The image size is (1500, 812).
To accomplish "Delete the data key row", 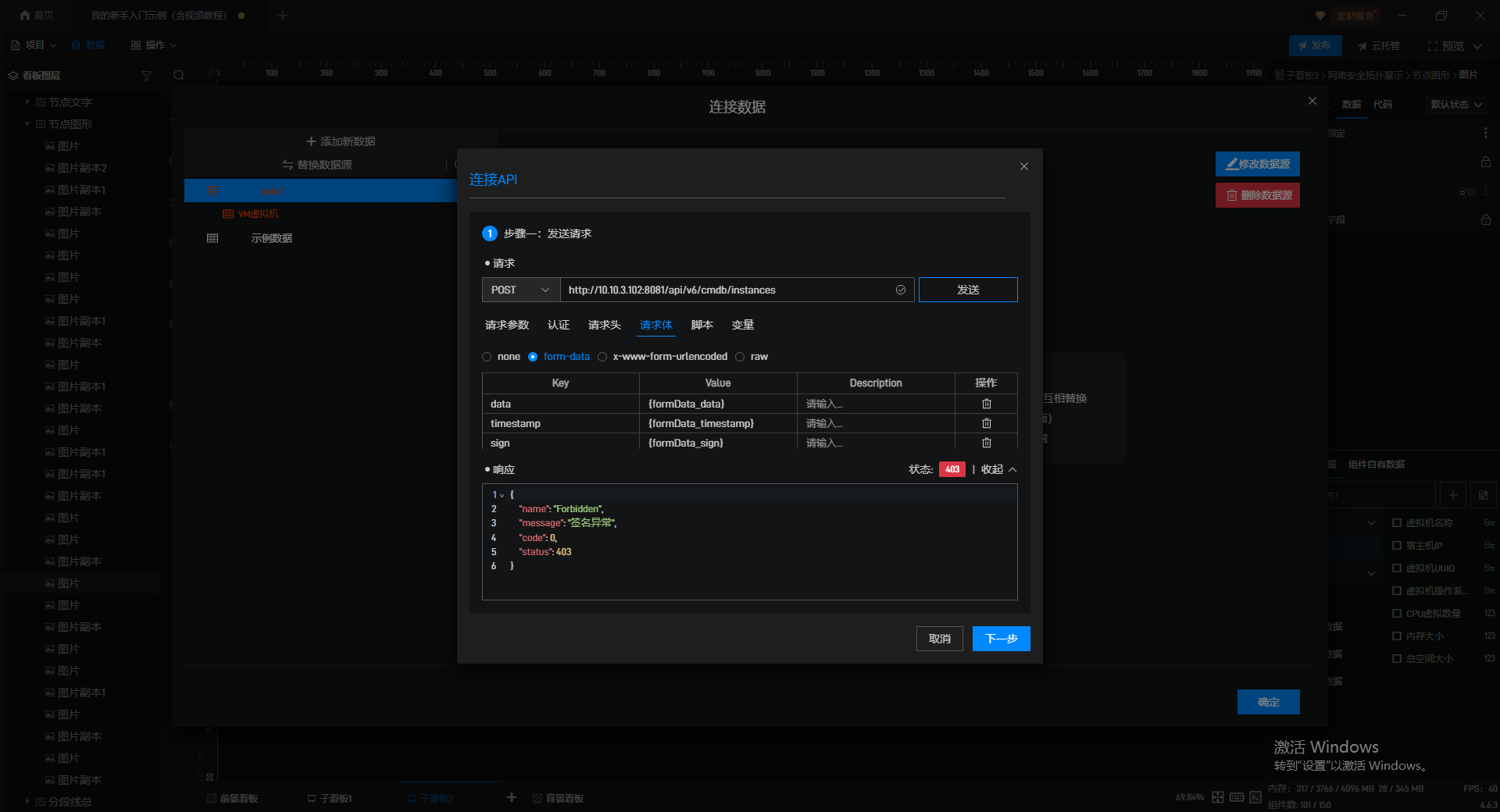I will (x=986, y=404).
